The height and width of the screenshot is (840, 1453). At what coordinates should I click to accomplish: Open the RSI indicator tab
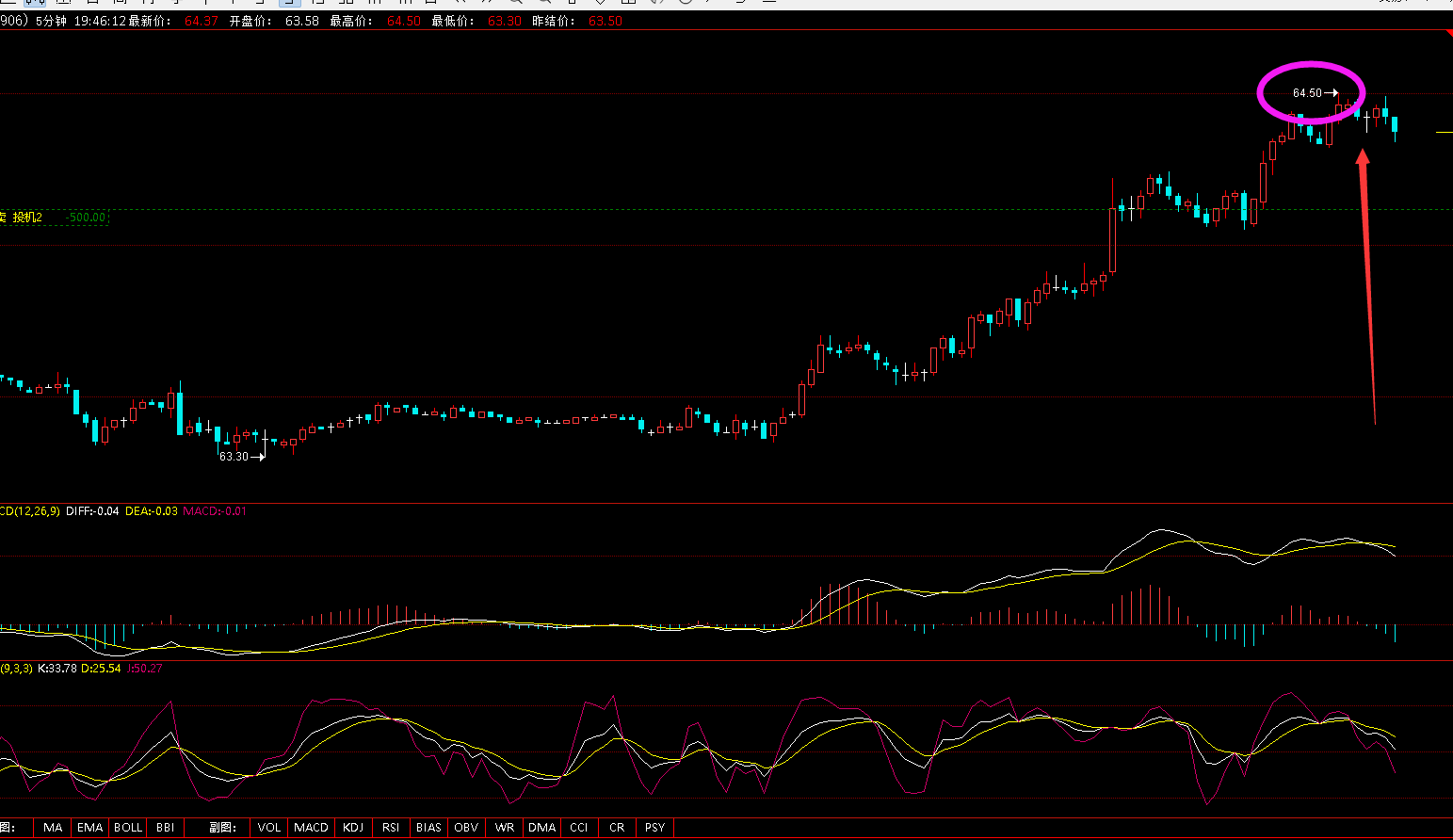point(391,828)
